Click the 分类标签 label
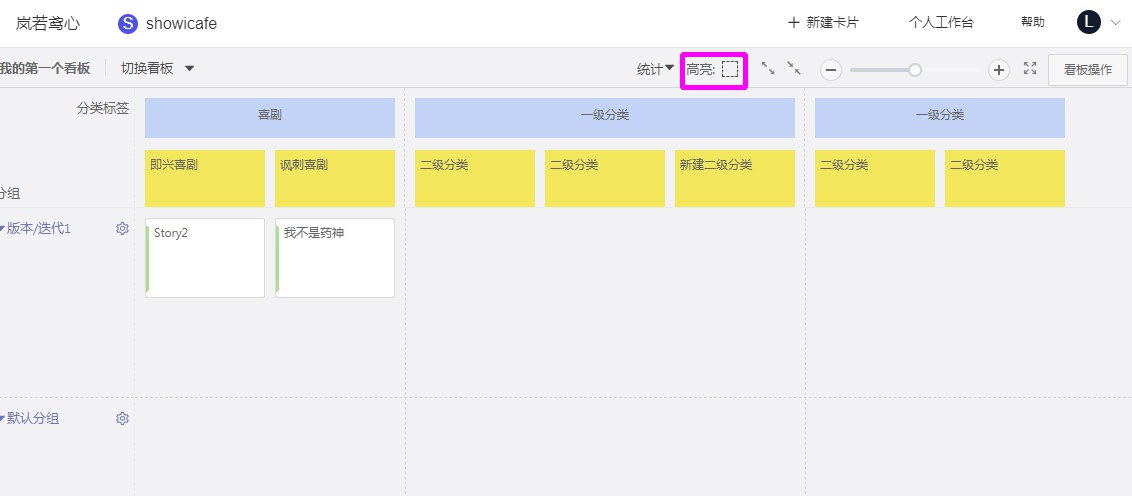This screenshot has height=496, width=1132. point(103,109)
